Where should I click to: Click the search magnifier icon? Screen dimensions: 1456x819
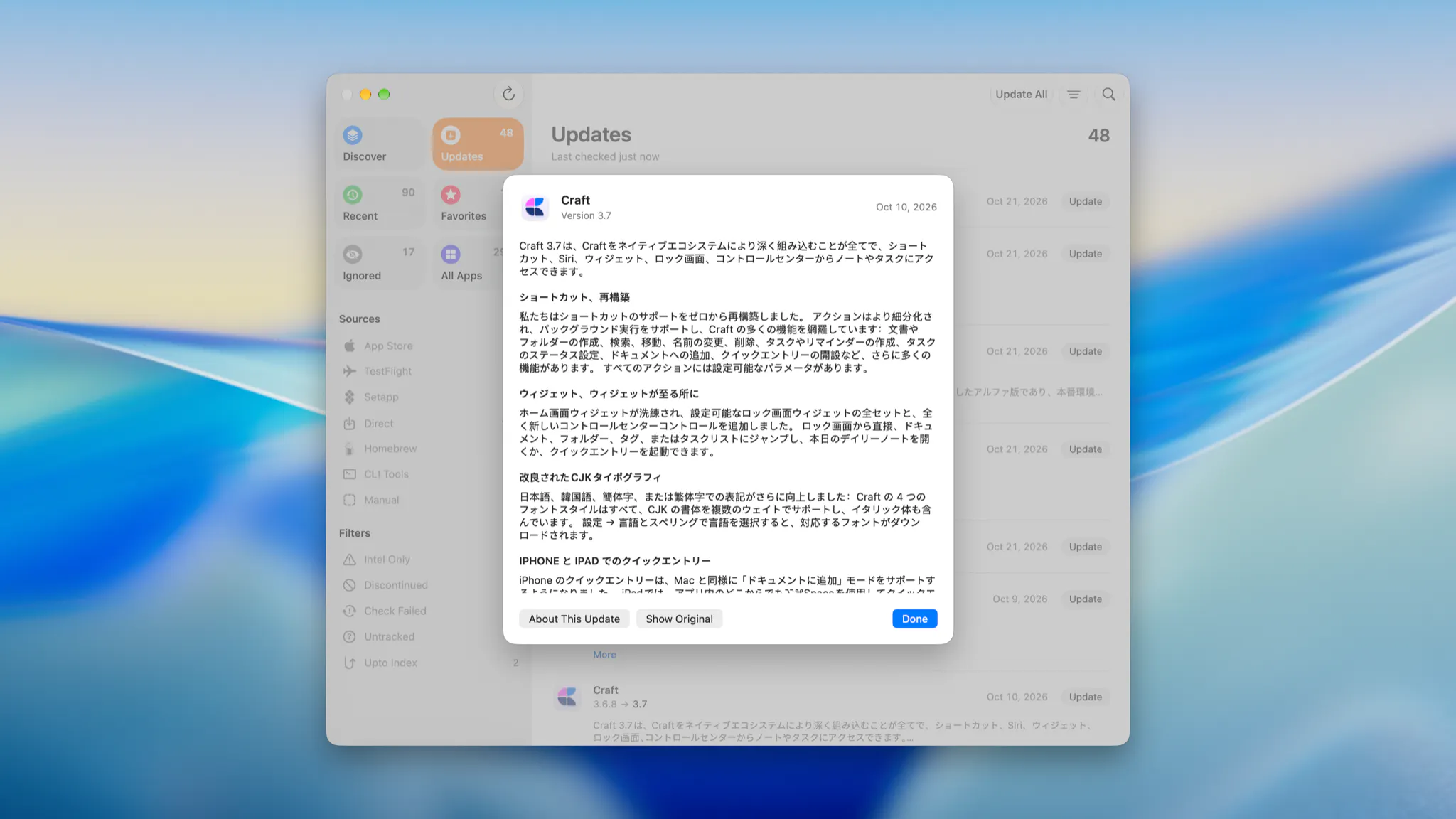coord(1108,94)
